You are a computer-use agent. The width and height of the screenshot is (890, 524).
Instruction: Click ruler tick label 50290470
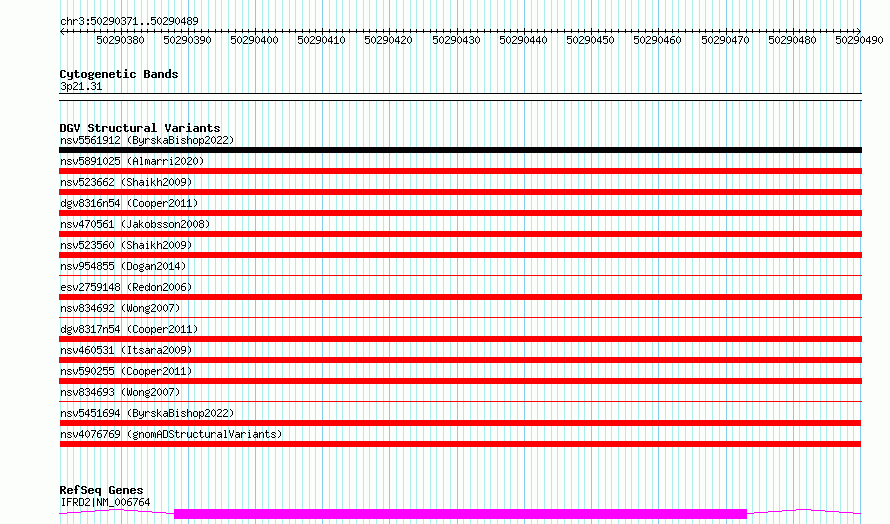pyautogui.click(x=725, y=40)
